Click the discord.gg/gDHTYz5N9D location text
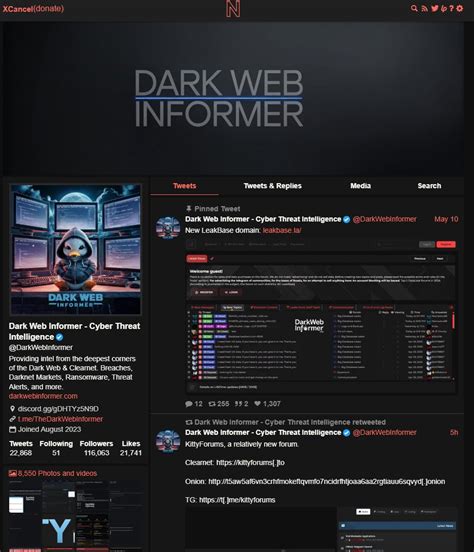 pos(58,409)
